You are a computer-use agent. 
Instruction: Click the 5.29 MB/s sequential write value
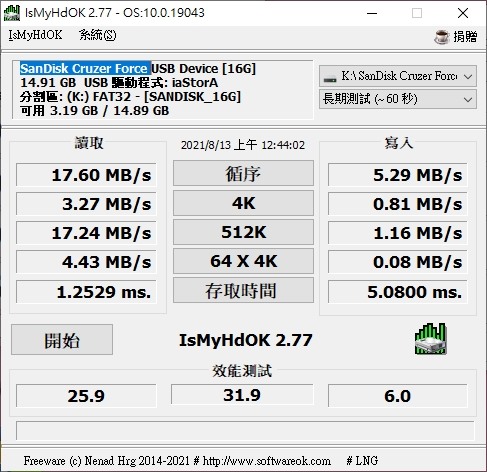[398, 175]
